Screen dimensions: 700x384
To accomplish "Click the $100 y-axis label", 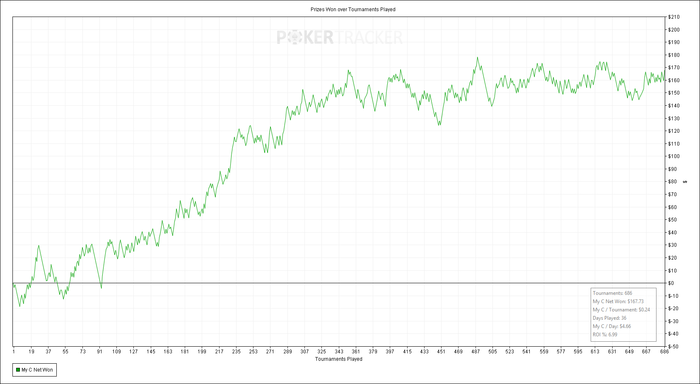I will pyautogui.click(x=674, y=156).
